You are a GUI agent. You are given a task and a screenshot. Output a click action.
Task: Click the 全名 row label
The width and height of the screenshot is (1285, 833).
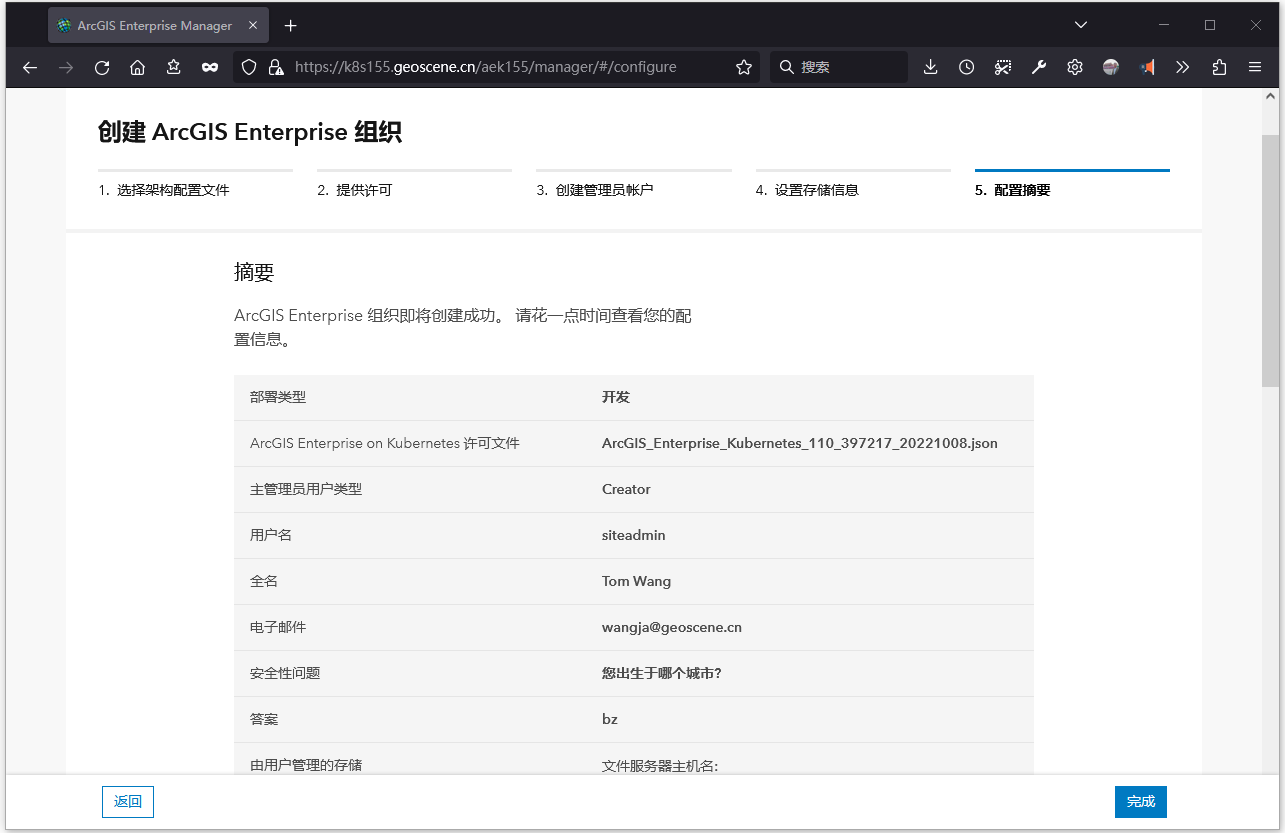(264, 581)
